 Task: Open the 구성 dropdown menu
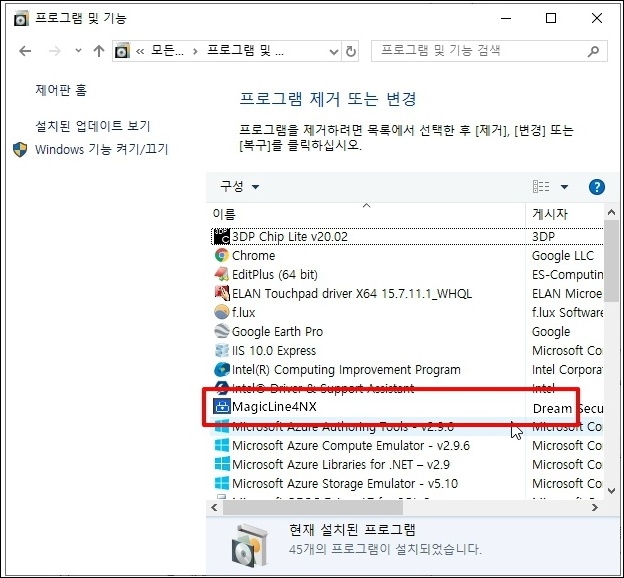240,186
